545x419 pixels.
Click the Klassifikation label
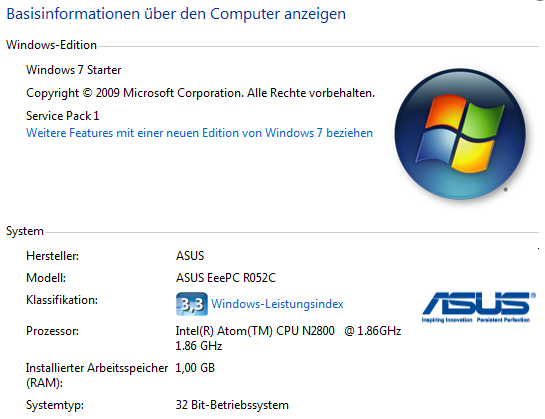tap(62, 300)
